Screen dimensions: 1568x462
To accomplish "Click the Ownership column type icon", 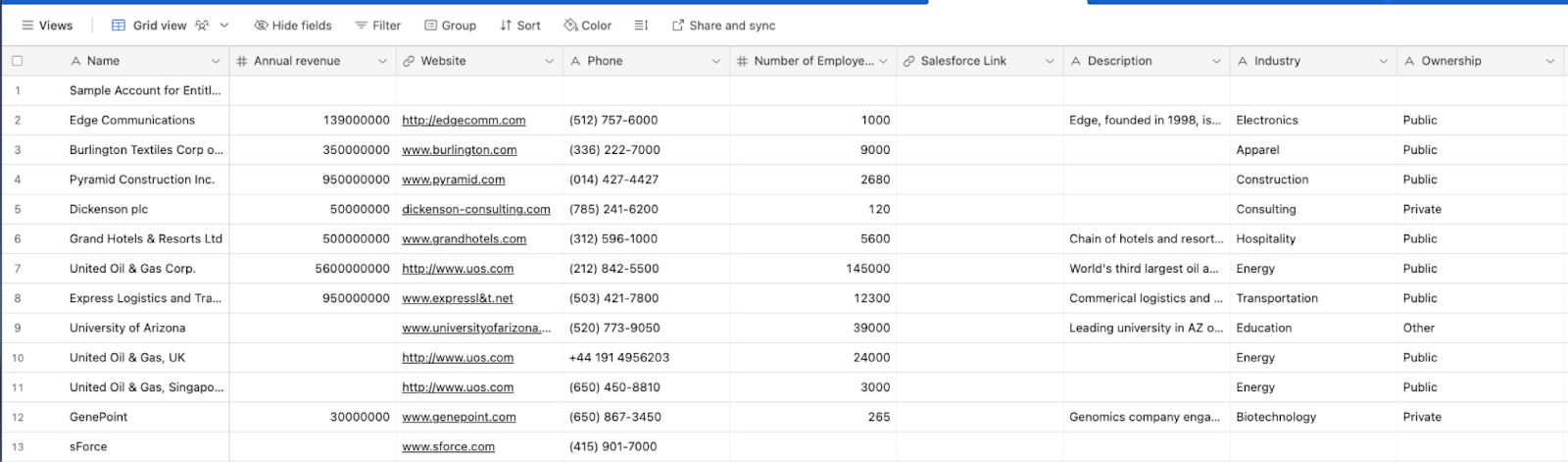I will point(1408,61).
